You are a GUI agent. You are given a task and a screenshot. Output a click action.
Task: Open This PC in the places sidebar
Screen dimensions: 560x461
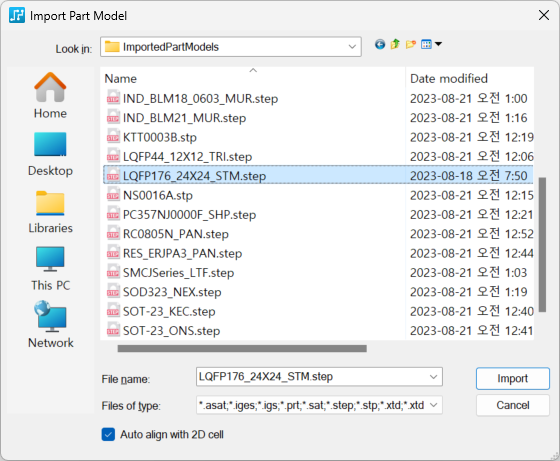point(50,269)
